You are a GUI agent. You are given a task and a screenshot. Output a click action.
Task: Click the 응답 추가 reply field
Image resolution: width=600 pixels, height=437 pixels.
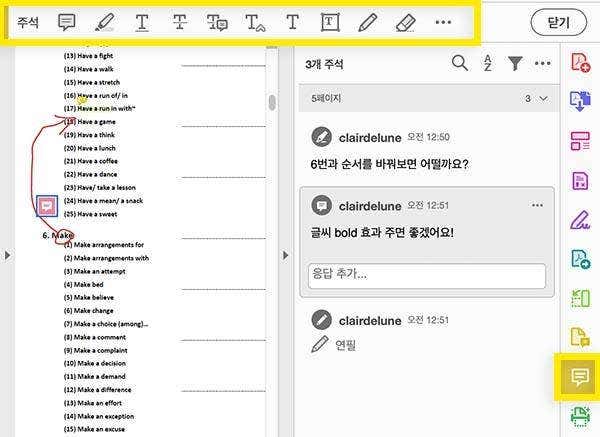click(427, 276)
